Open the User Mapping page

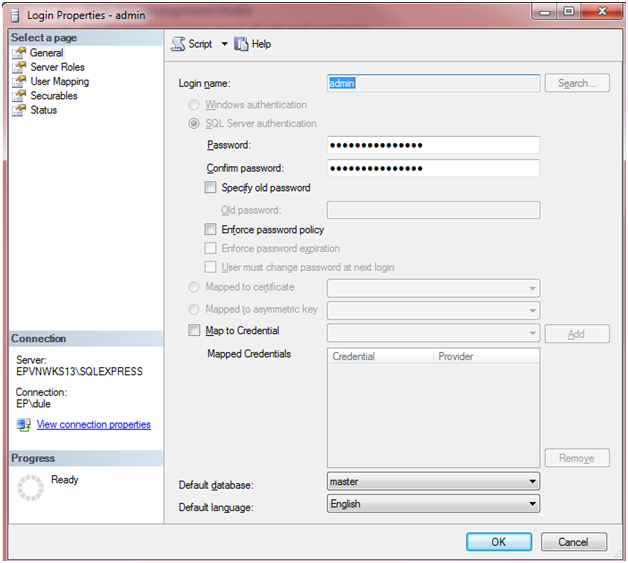coord(59,82)
